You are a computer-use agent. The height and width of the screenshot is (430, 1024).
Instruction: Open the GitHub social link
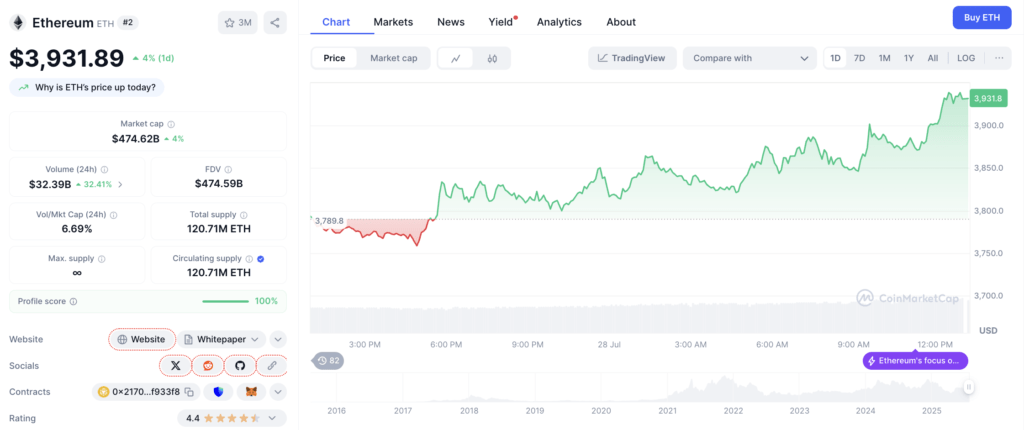pyautogui.click(x=240, y=365)
